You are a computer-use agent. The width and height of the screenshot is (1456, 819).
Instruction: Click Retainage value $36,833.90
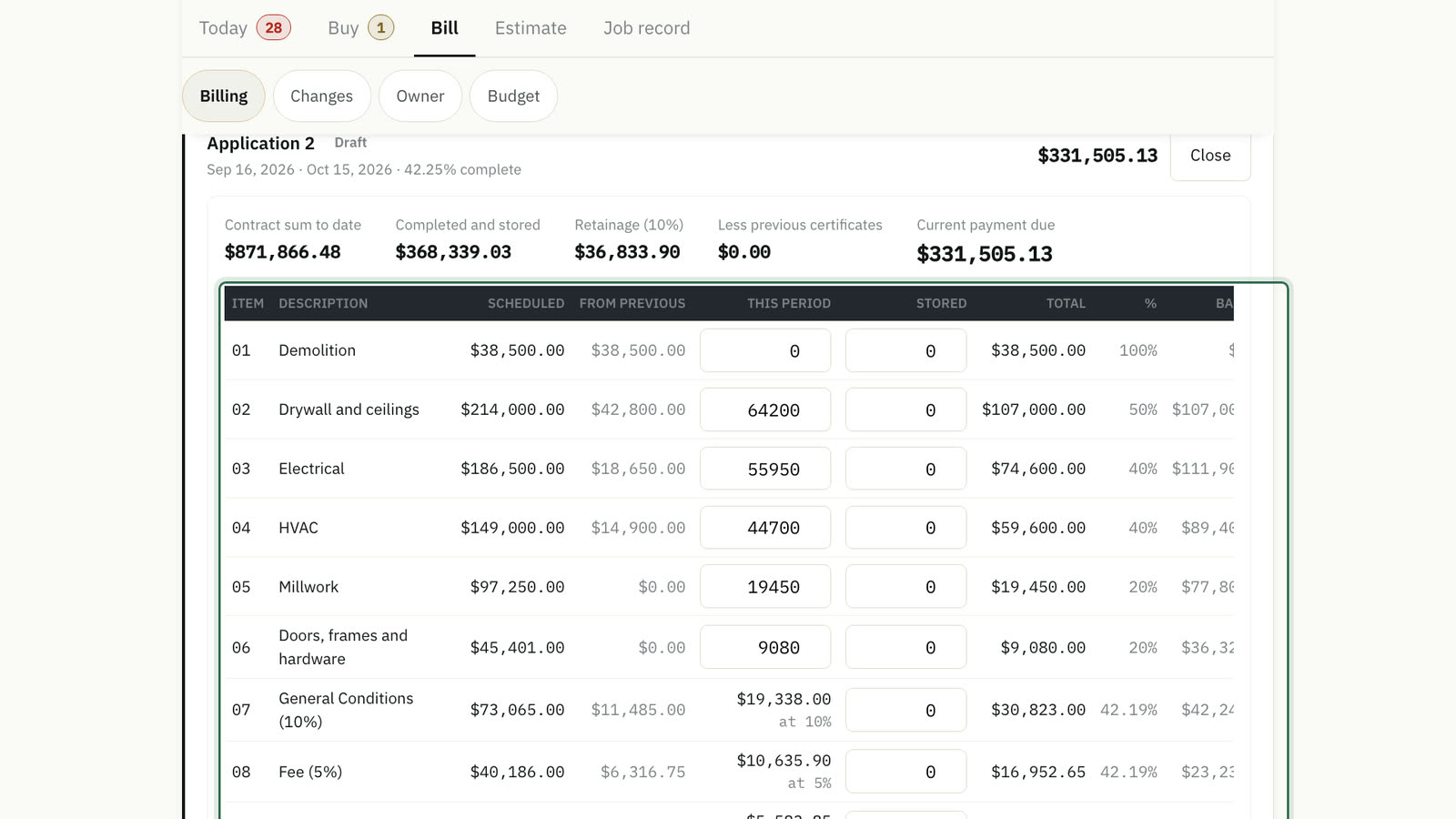tap(627, 252)
